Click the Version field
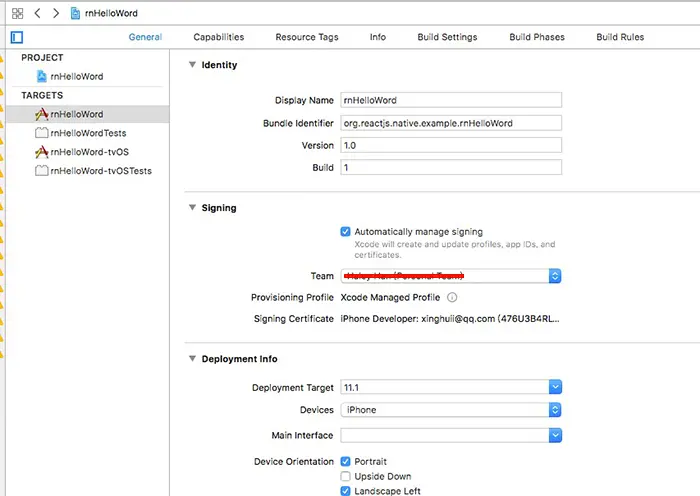 (x=451, y=145)
